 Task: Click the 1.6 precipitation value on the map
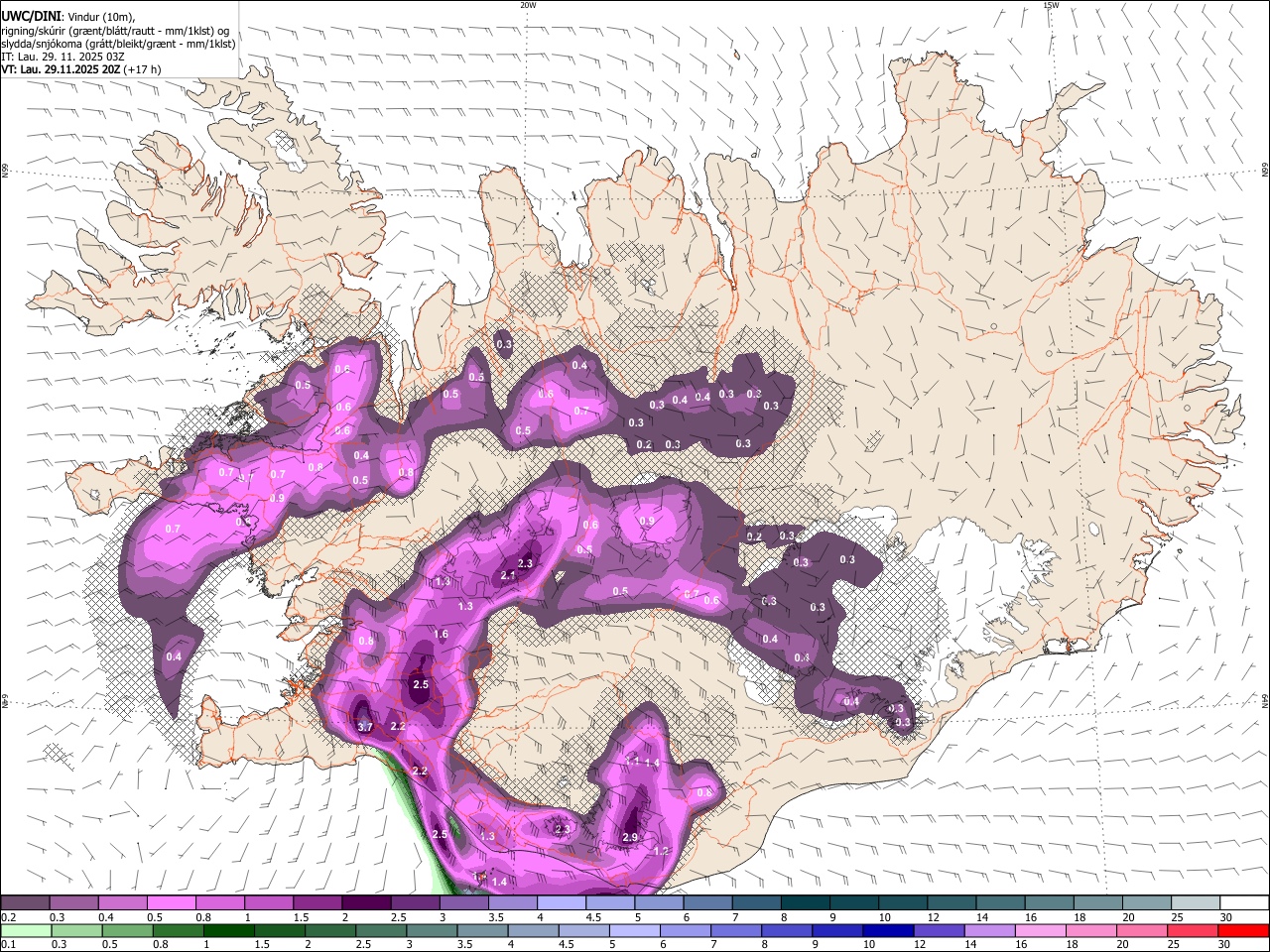coord(442,635)
